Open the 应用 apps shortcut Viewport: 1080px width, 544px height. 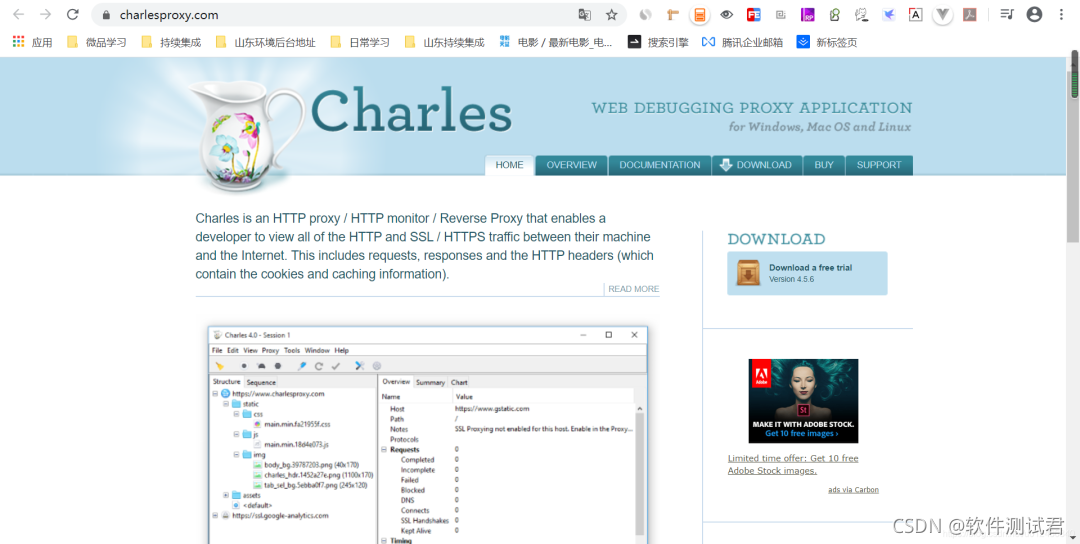[32, 42]
